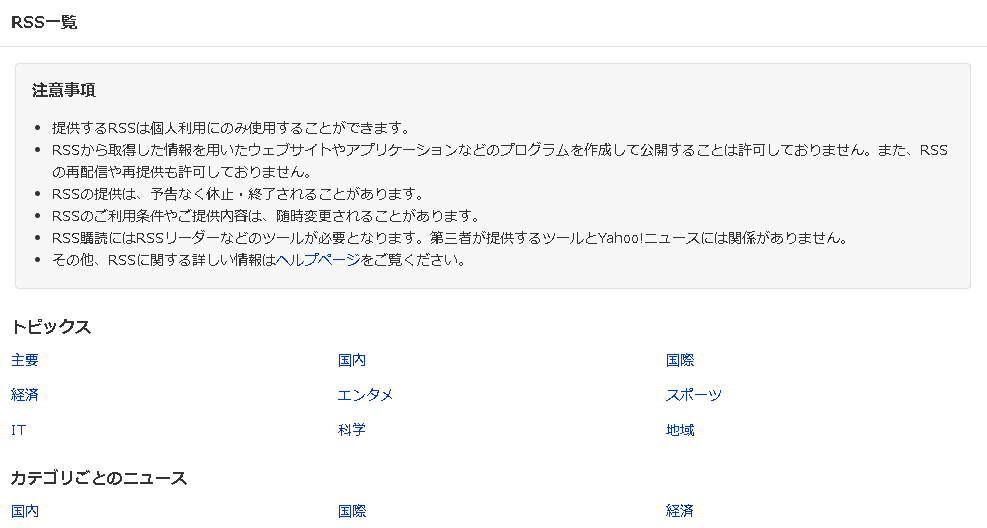
Task: Open the 主要 topics RSS feed
Action: (x=25, y=360)
